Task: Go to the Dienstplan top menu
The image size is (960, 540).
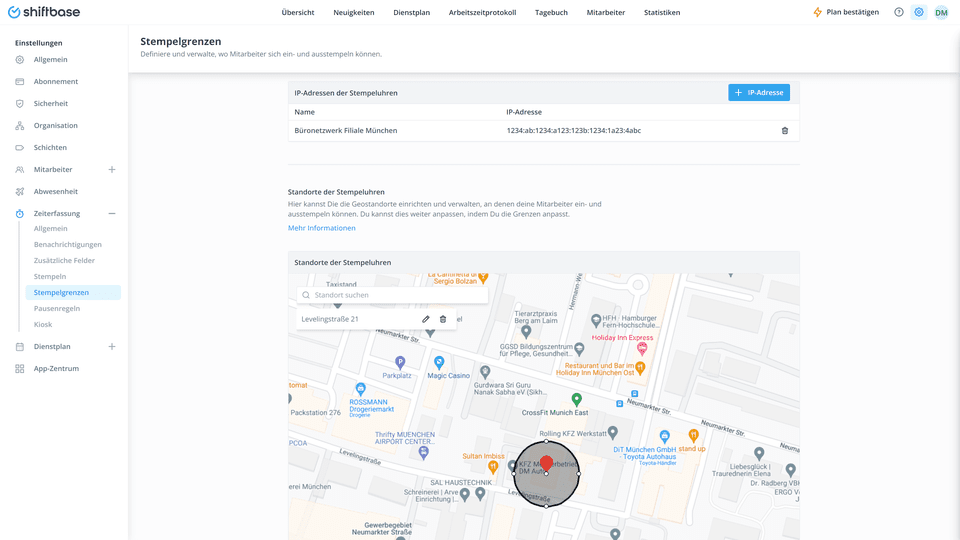Action: coord(411,12)
